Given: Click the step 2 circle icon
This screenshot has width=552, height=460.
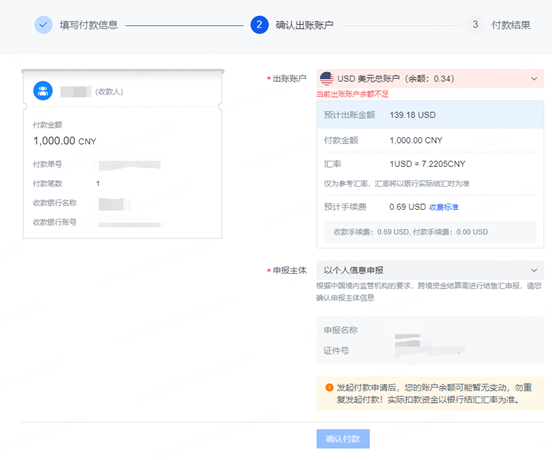Looking at the screenshot, I should (259, 25).
